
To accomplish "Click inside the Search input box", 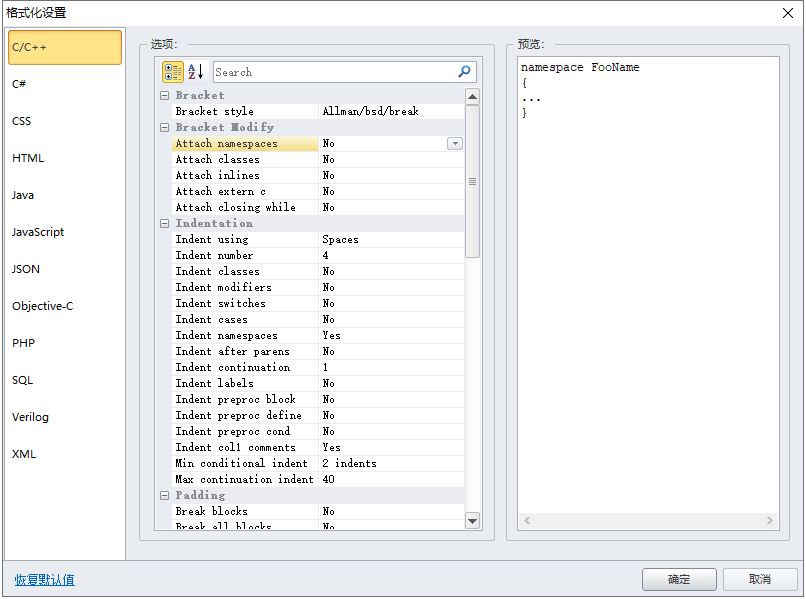I will [330, 71].
